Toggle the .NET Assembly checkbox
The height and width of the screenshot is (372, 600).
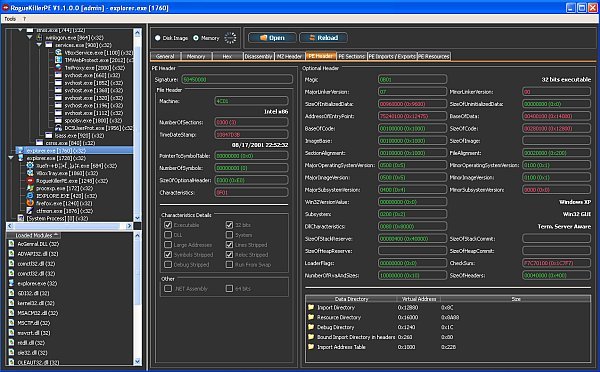click(168, 289)
